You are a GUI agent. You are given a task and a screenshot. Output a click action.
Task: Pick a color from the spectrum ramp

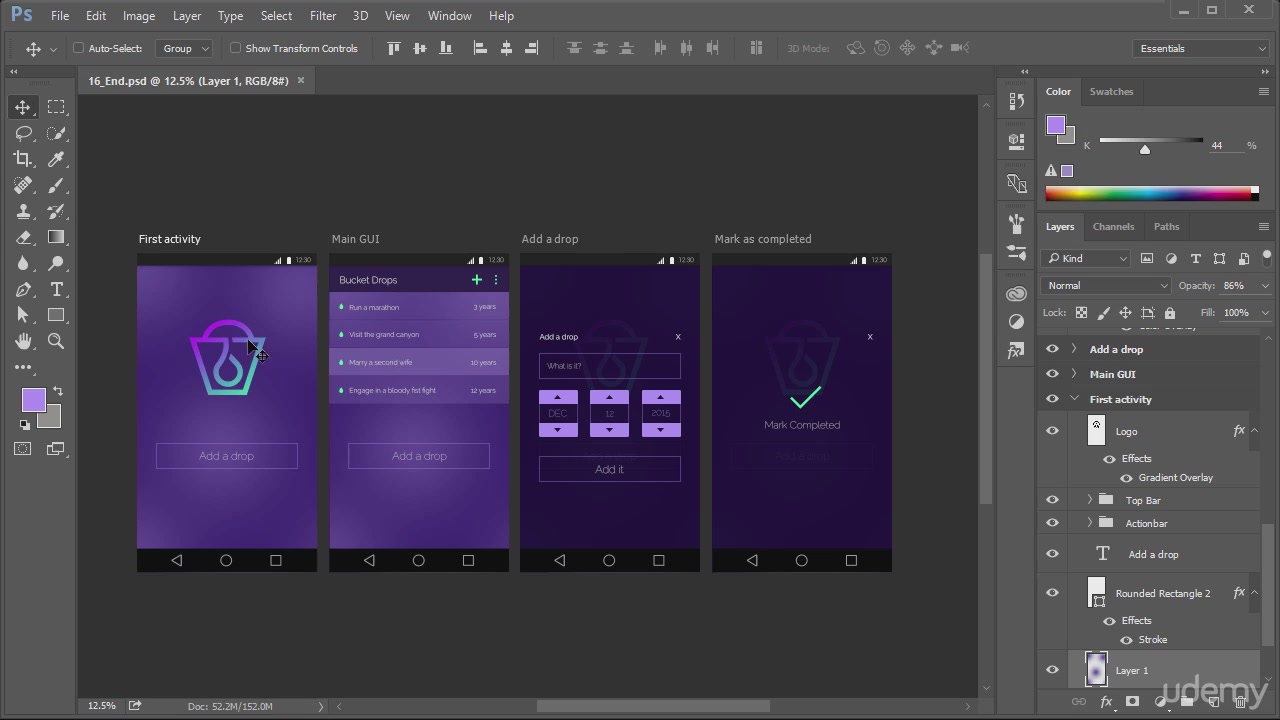click(x=1151, y=194)
